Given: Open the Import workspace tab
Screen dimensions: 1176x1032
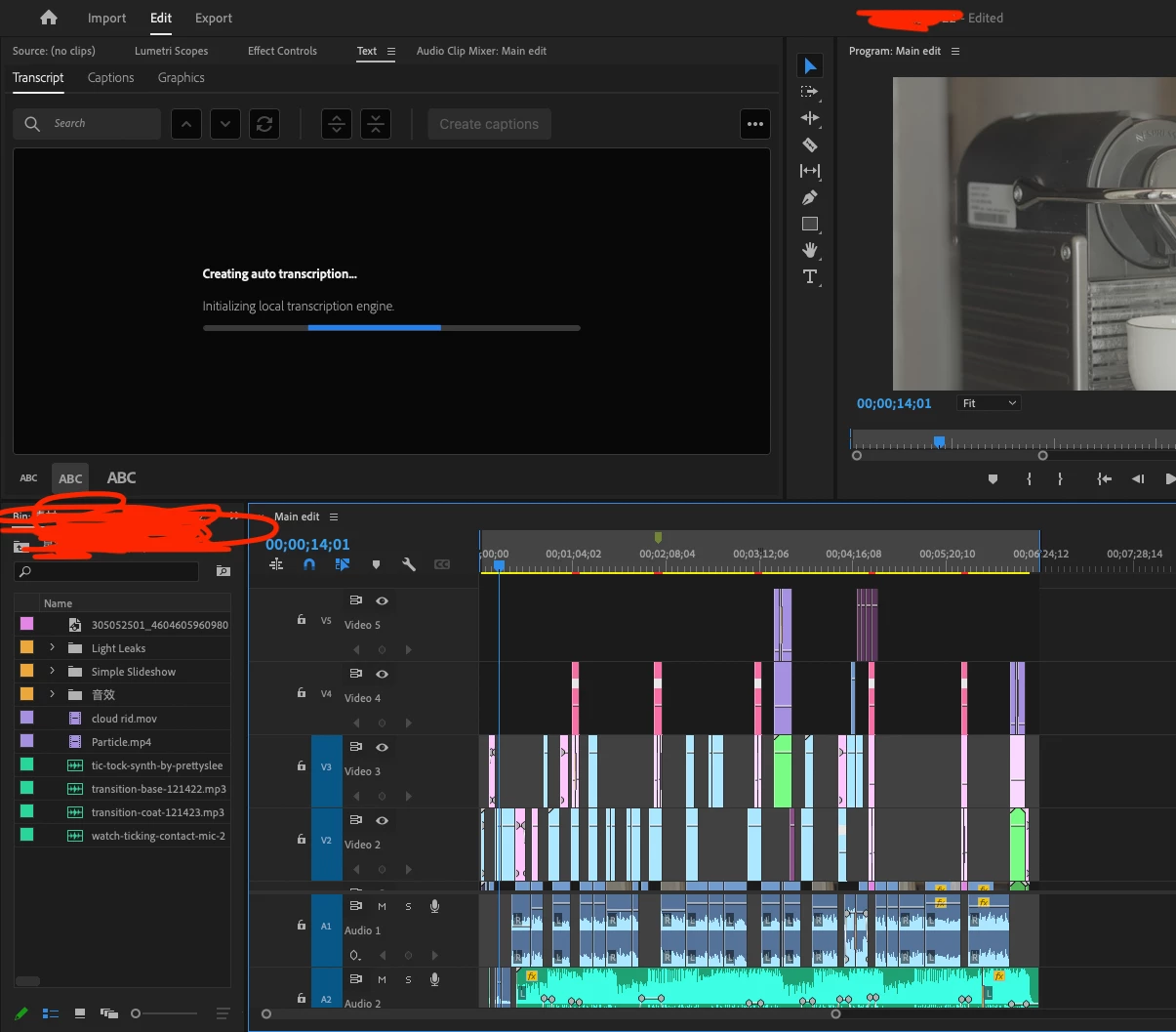Looking at the screenshot, I should pos(106,18).
